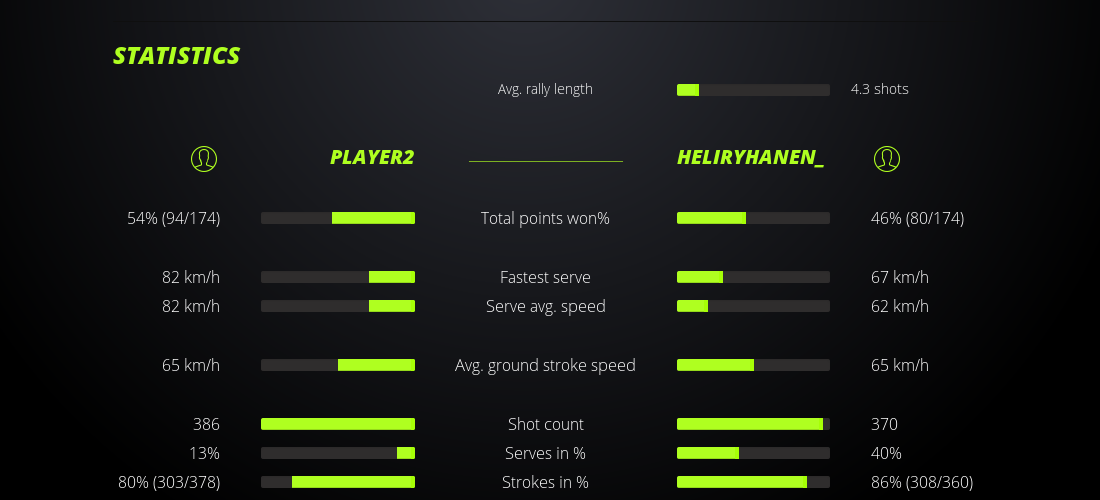Click PLAYER2's Strokes in % bar
The image size is (1100, 500).
(x=338, y=482)
